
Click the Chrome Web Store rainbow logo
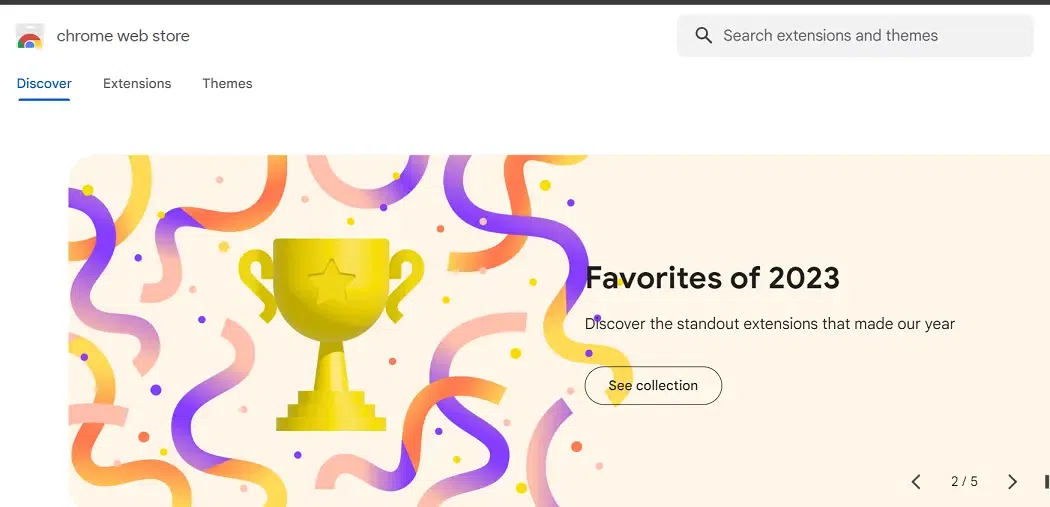point(30,37)
